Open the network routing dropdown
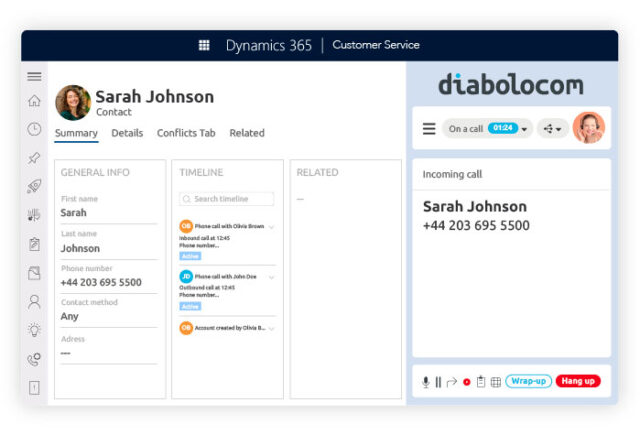 tap(552, 129)
